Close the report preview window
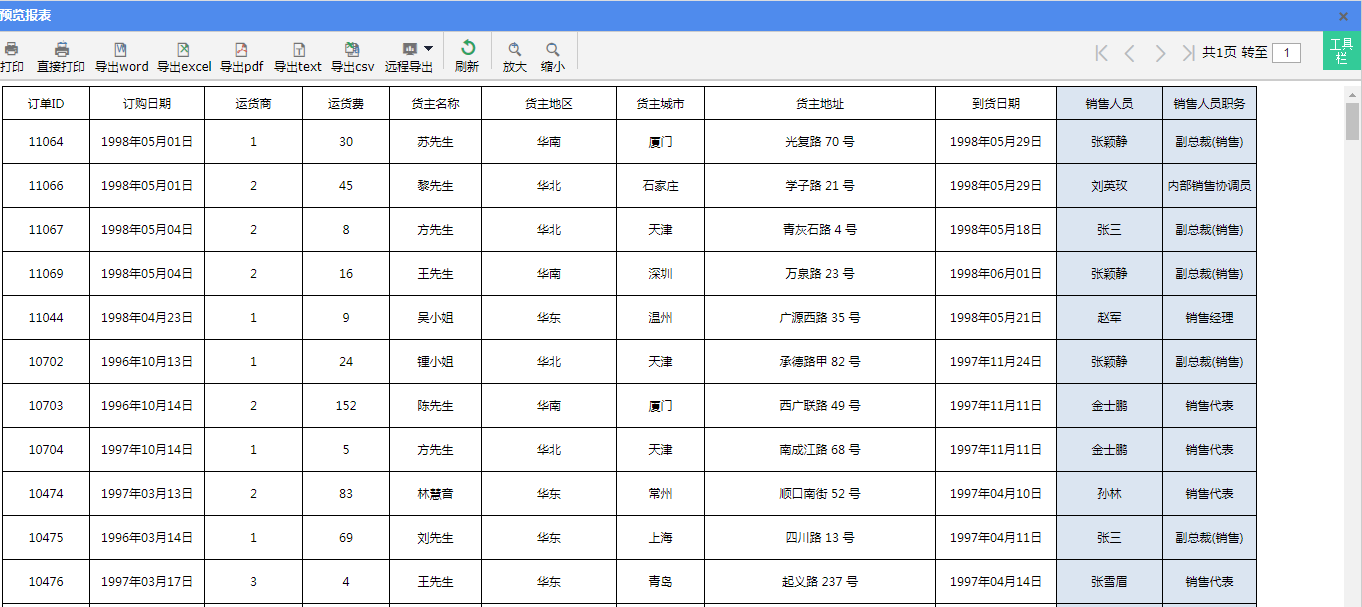The width and height of the screenshot is (1362, 607). (1343, 16)
